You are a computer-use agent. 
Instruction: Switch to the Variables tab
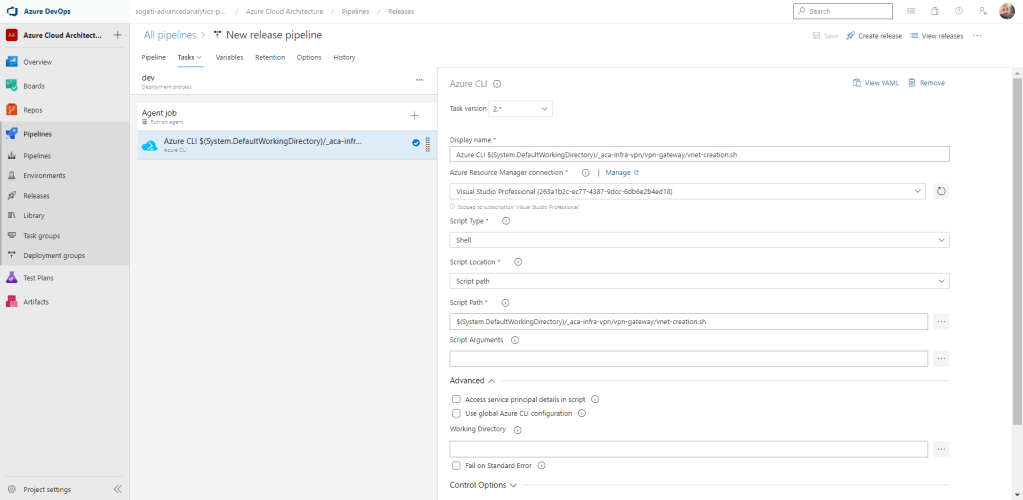click(229, 57)
